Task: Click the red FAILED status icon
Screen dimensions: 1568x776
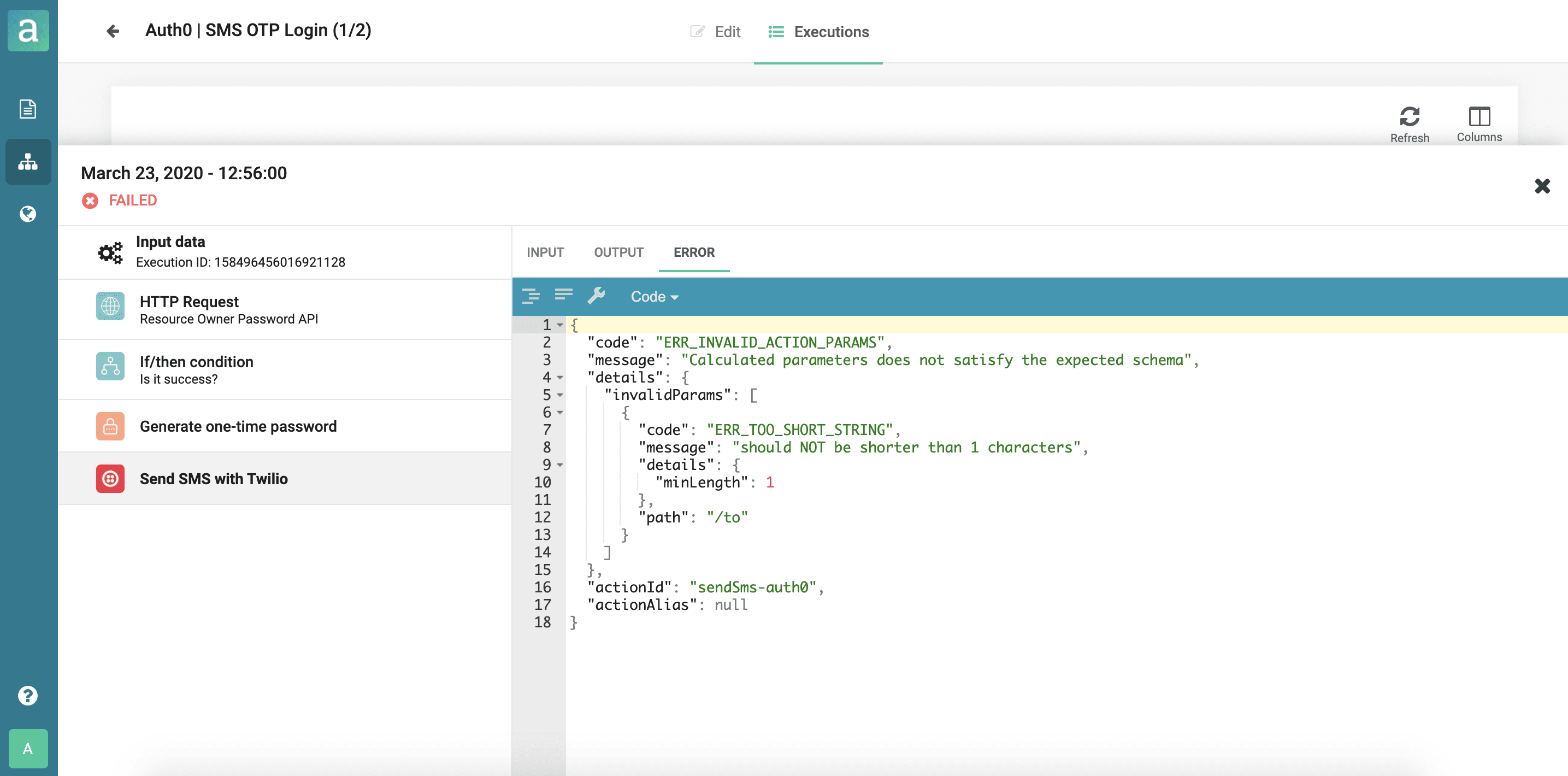Action: tap(90, 200)
